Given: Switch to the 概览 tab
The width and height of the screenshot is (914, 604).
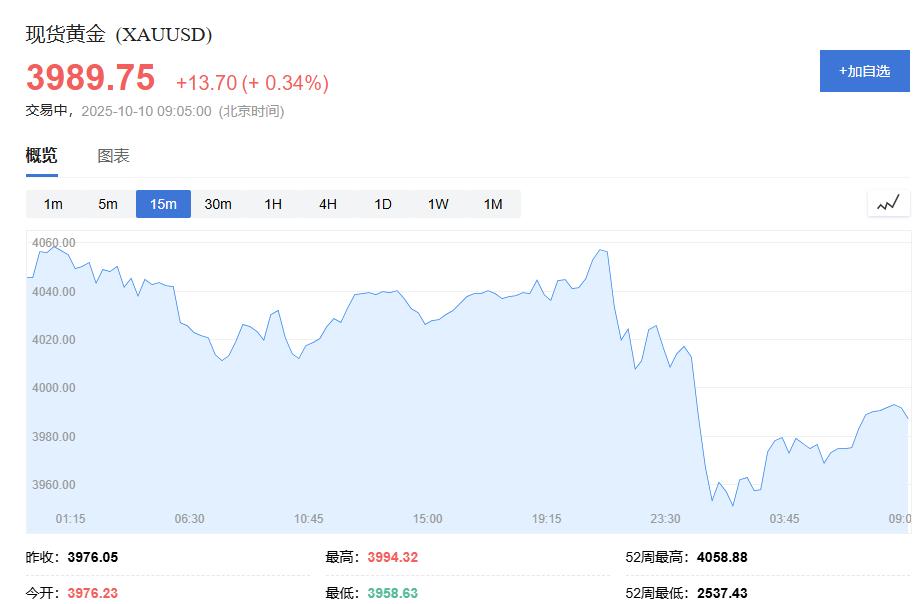Looking at the screenshot, I should 42,156.
